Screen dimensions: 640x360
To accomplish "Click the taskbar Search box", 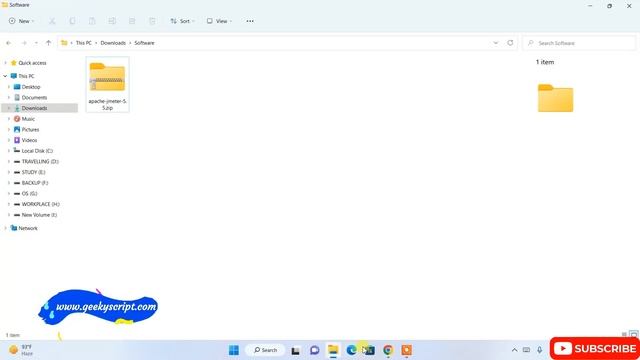I will coord(265,350).
